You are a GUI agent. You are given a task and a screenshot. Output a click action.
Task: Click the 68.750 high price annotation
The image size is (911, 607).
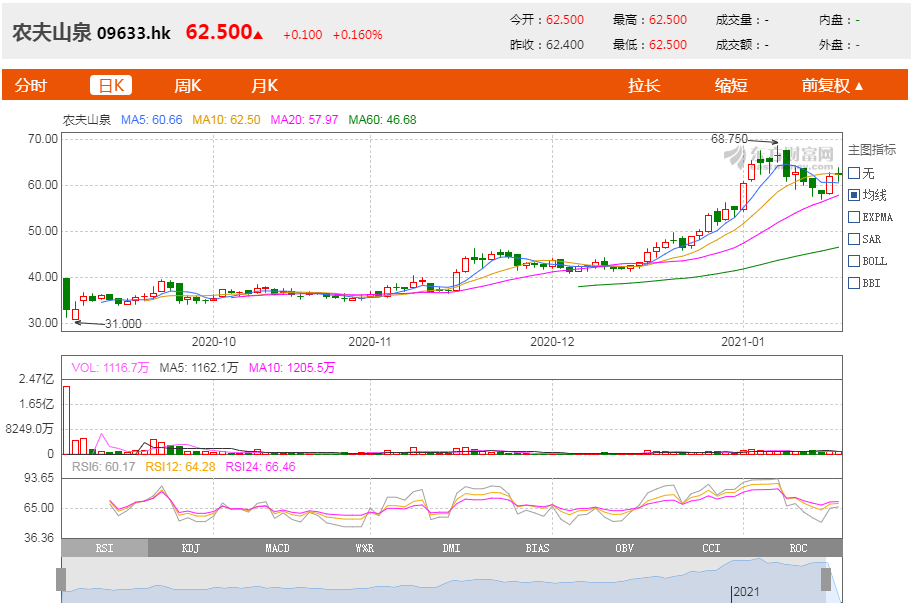tap(729, 139)
